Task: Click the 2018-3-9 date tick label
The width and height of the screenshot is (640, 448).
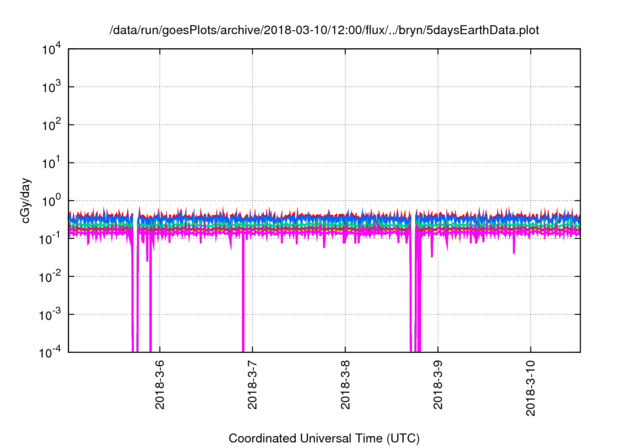Action: tap(438, 384)
